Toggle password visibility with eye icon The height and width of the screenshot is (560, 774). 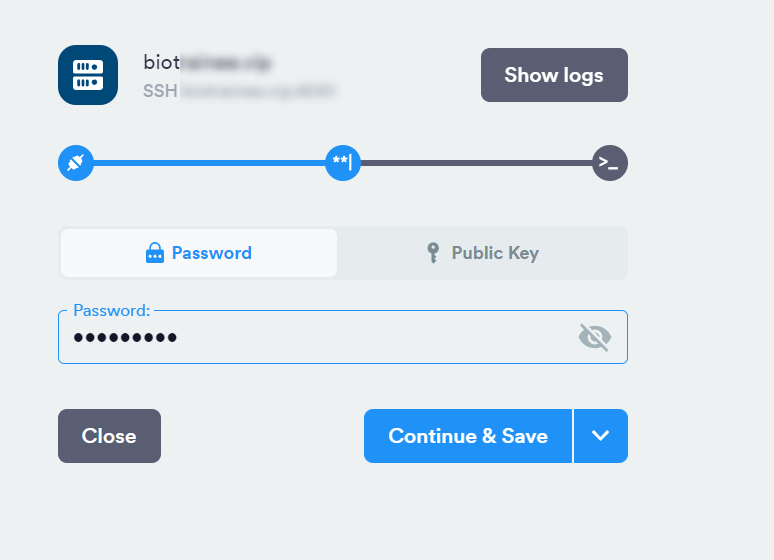click(x=595, y=337)
